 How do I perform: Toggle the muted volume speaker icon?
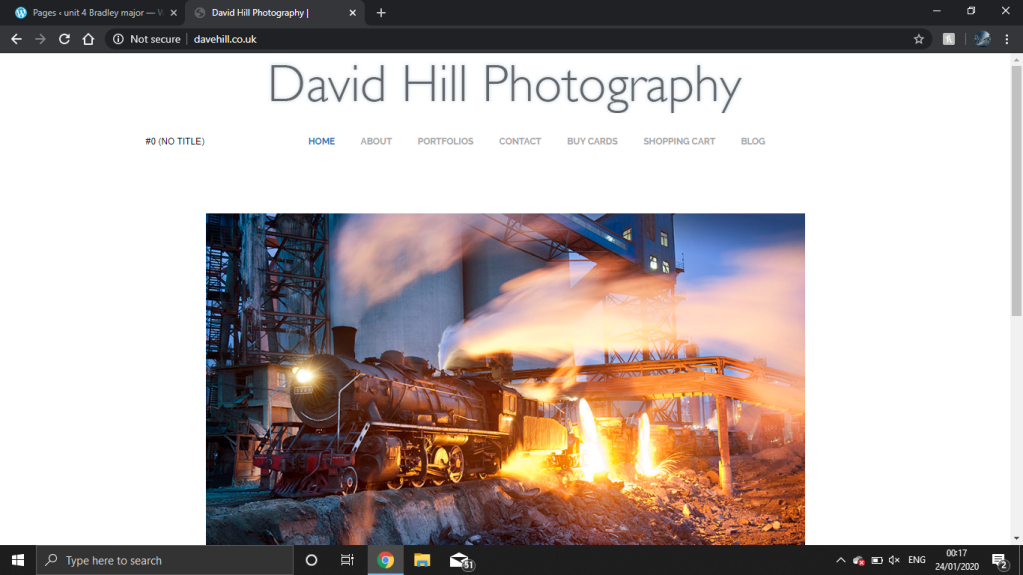[x=894, y=560]
